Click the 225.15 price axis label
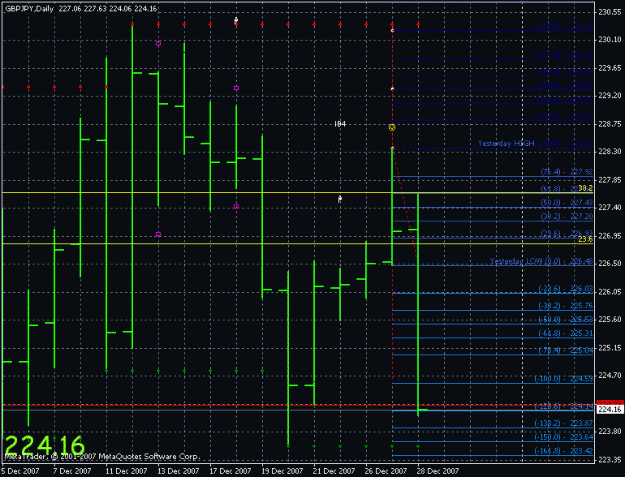This screenshot has height=477, width=625. click(x=610, y=348)
